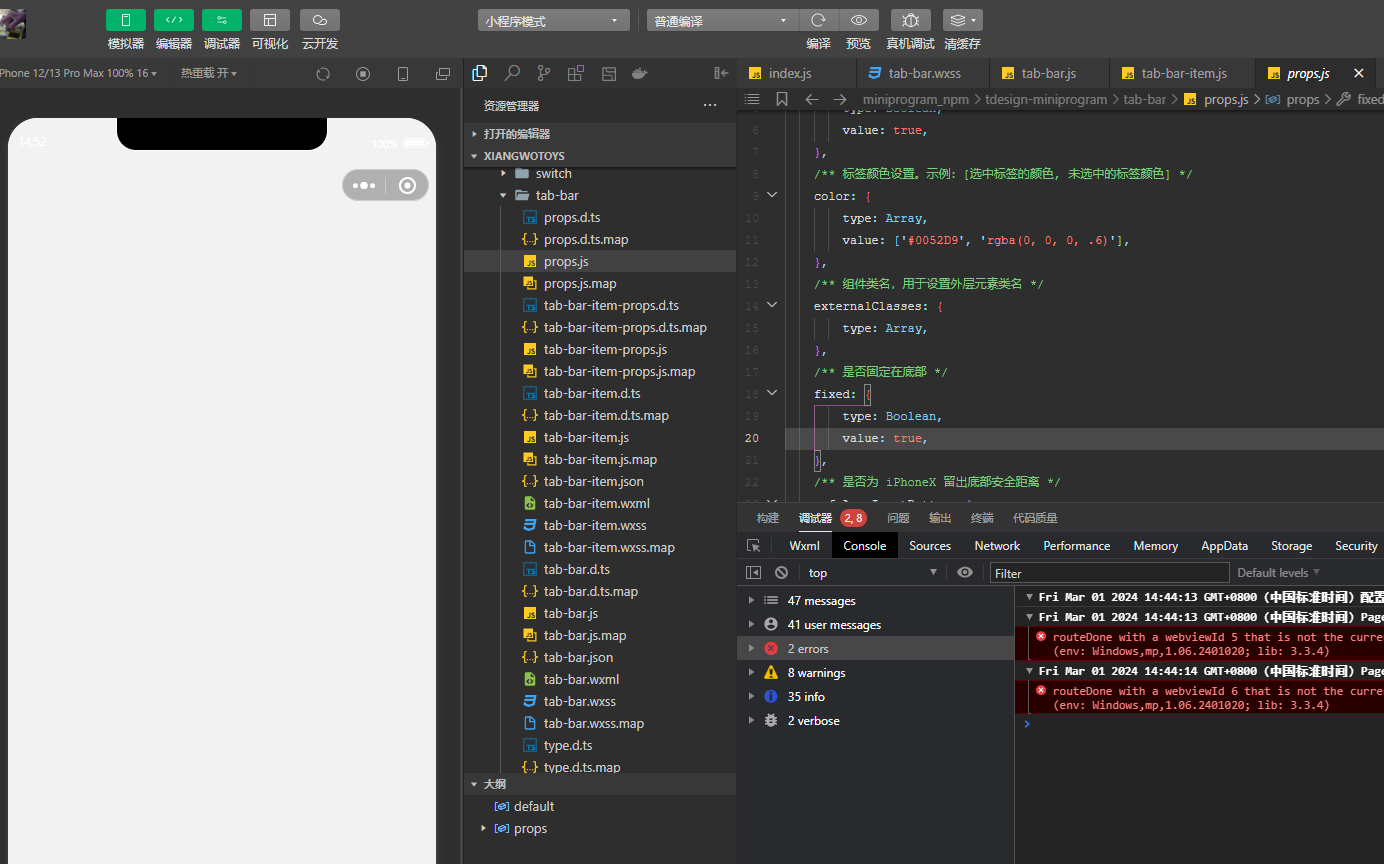Image resolution: width=1384 pixels, height=864 pixels.
Task: Click the miniprogram_npm breadcrumb segment
Action: point(915,99)
